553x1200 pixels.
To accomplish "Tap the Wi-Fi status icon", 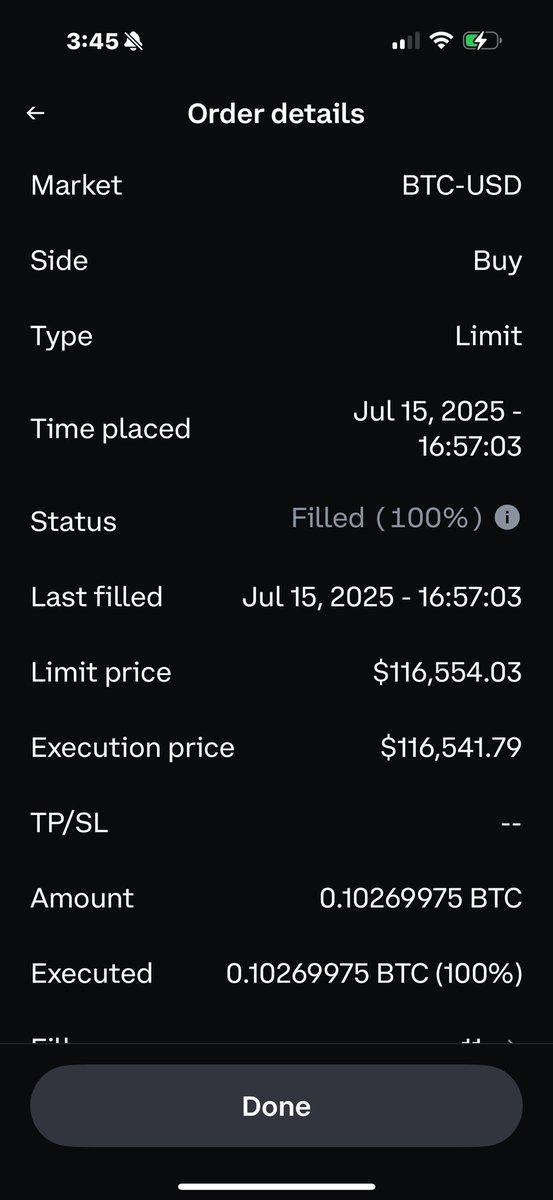I will coord(440,41).
